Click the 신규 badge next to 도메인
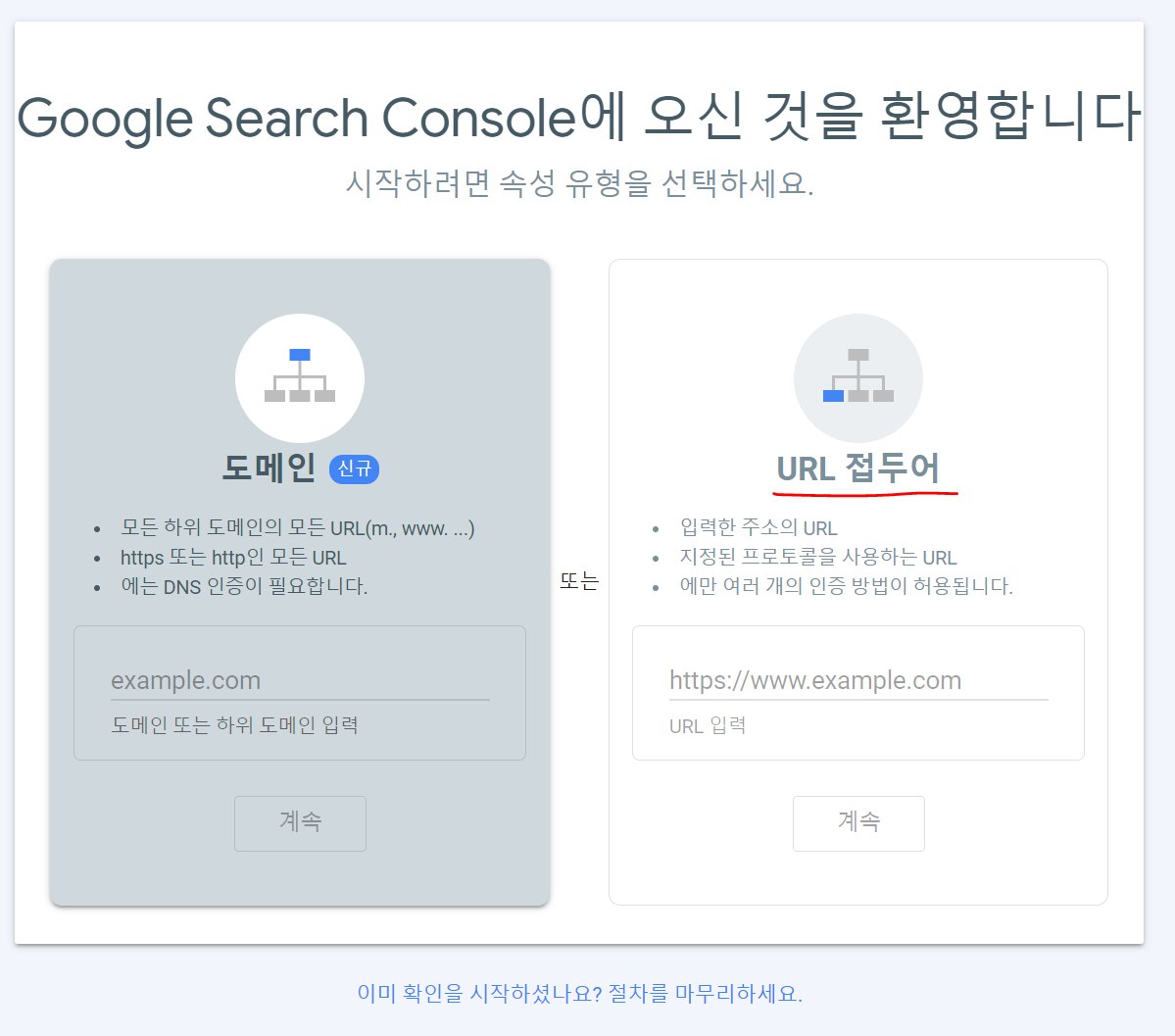This screenshot has width=1175, height=1036. click(x=355, y=469)
